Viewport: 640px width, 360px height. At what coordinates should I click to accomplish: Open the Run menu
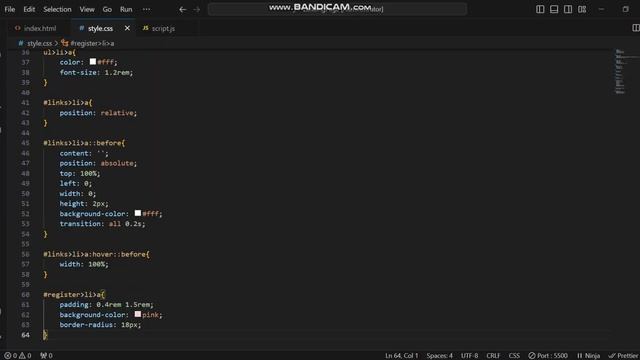click(x=126, y=9)
